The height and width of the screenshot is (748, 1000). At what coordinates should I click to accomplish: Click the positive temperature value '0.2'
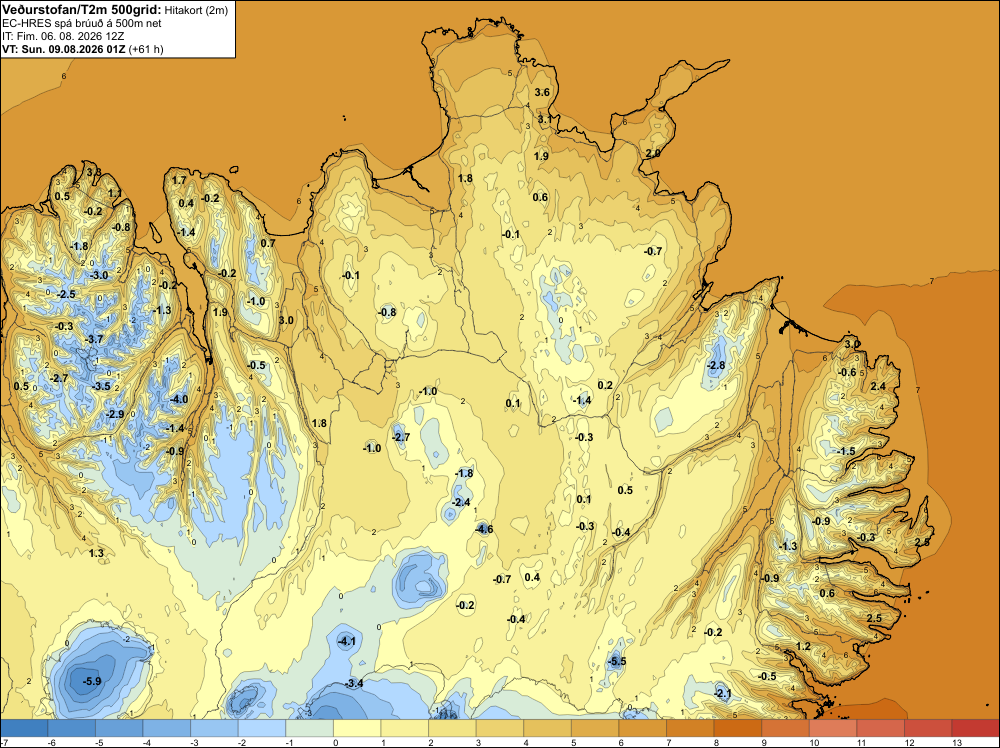(x=605, y=385)
